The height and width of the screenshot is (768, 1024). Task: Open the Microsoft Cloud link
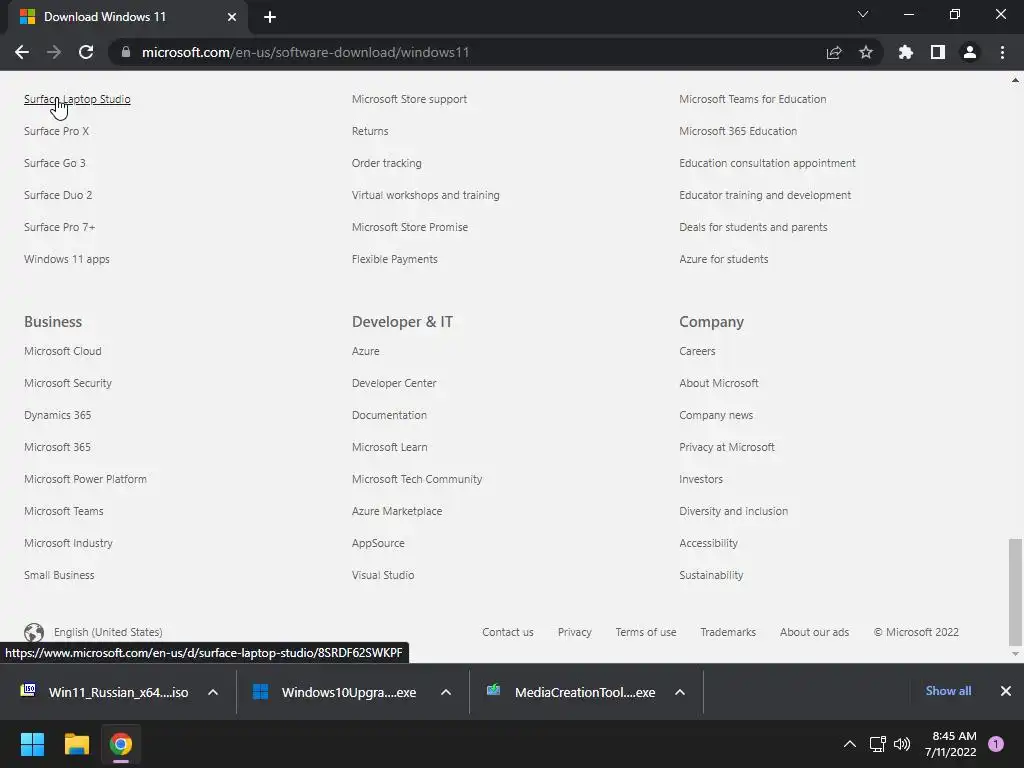point(63,351)
